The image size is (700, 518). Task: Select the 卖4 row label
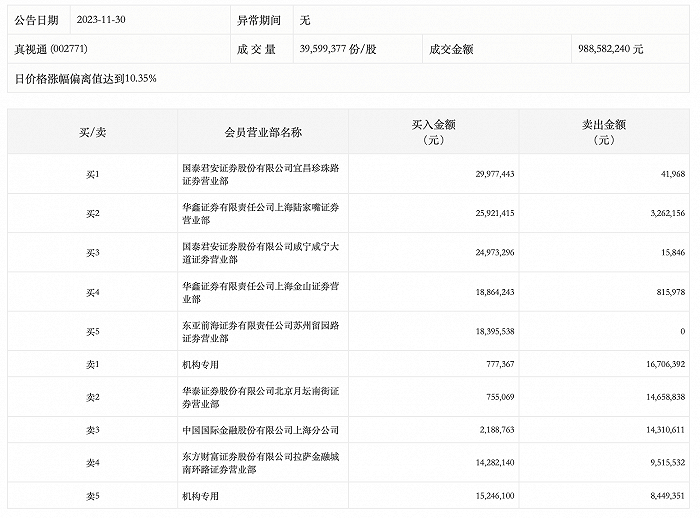tap(92, 463)
